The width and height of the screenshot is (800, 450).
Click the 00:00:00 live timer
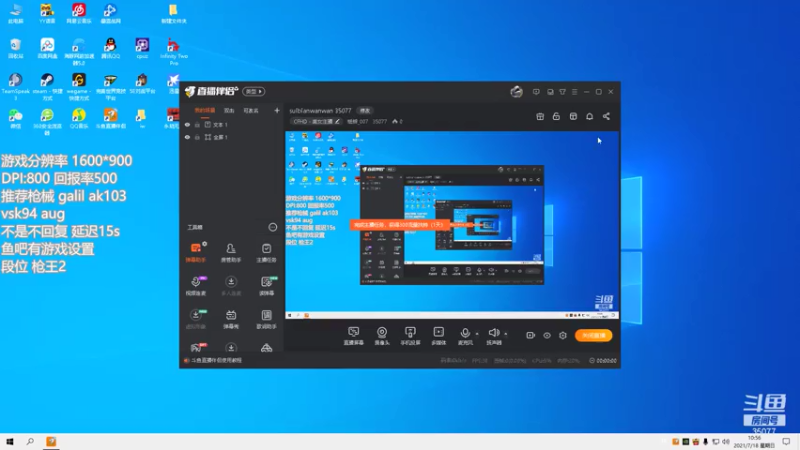click(603, 360)
